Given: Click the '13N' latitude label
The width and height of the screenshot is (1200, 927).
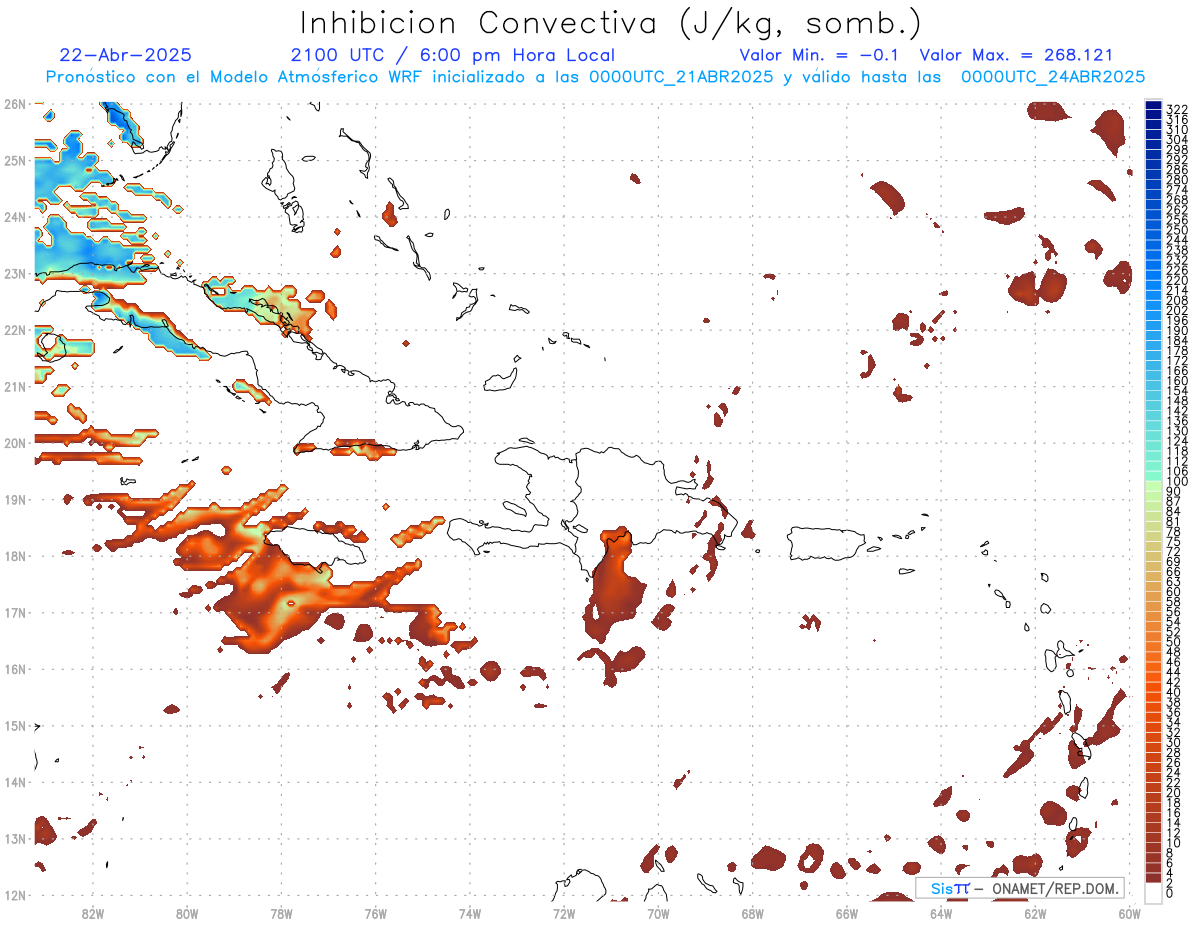Looking at the screenshot, I should pyautogui.click(x=14, y=838).
